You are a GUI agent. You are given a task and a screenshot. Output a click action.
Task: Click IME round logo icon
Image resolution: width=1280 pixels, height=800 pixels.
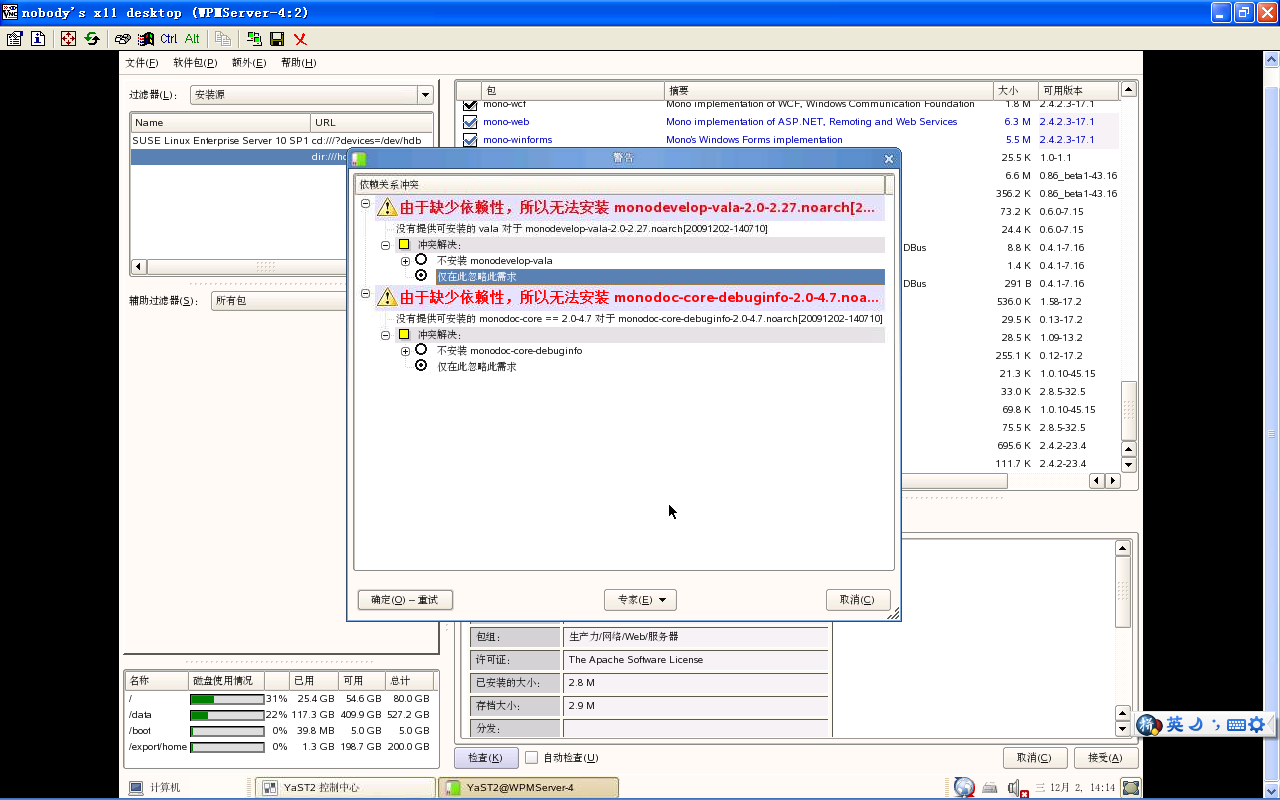tap(1149, 724)
